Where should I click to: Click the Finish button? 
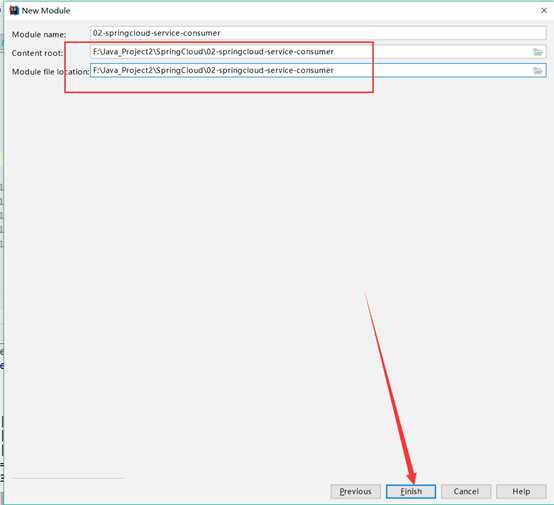pyautogui.click(x=411, y=491)
